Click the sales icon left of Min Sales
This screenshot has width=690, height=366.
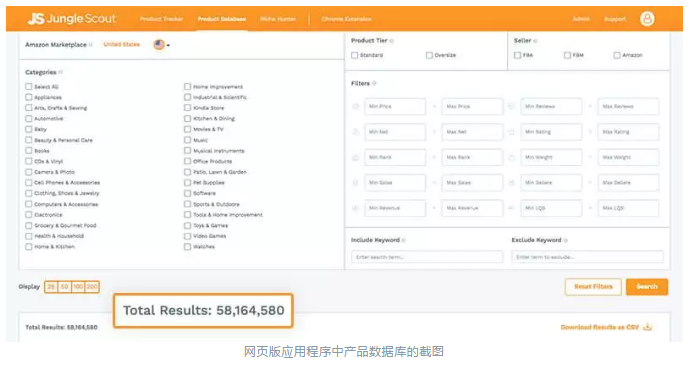(356, 183)
